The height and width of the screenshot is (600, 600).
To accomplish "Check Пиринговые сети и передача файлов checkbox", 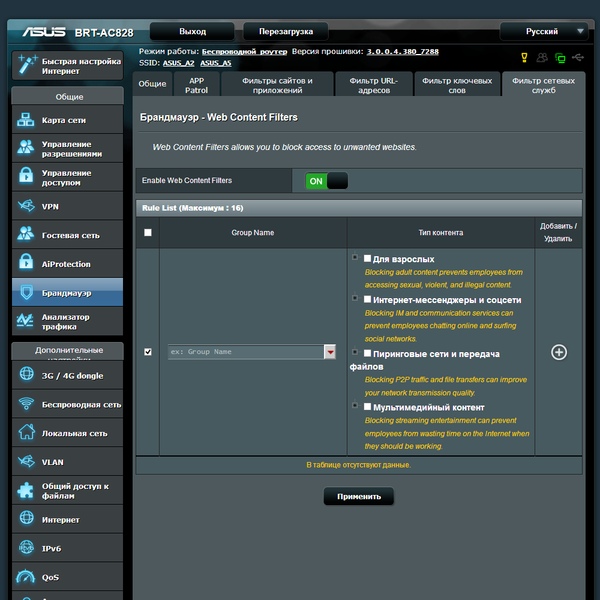I will pyautogui.click(x=367, y=353).
